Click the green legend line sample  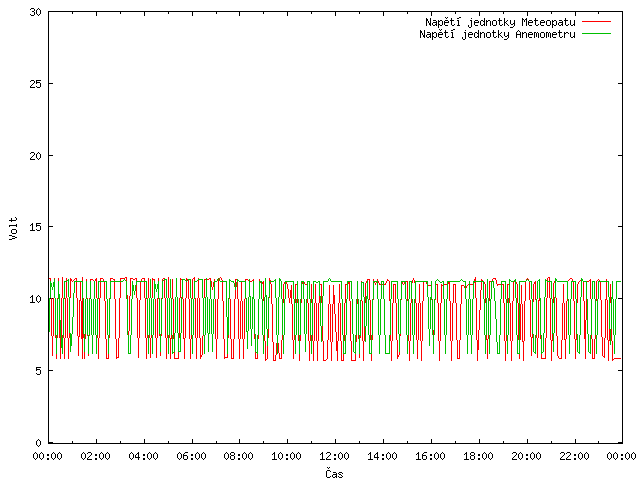pyautogui.click(x=596, y=33)
